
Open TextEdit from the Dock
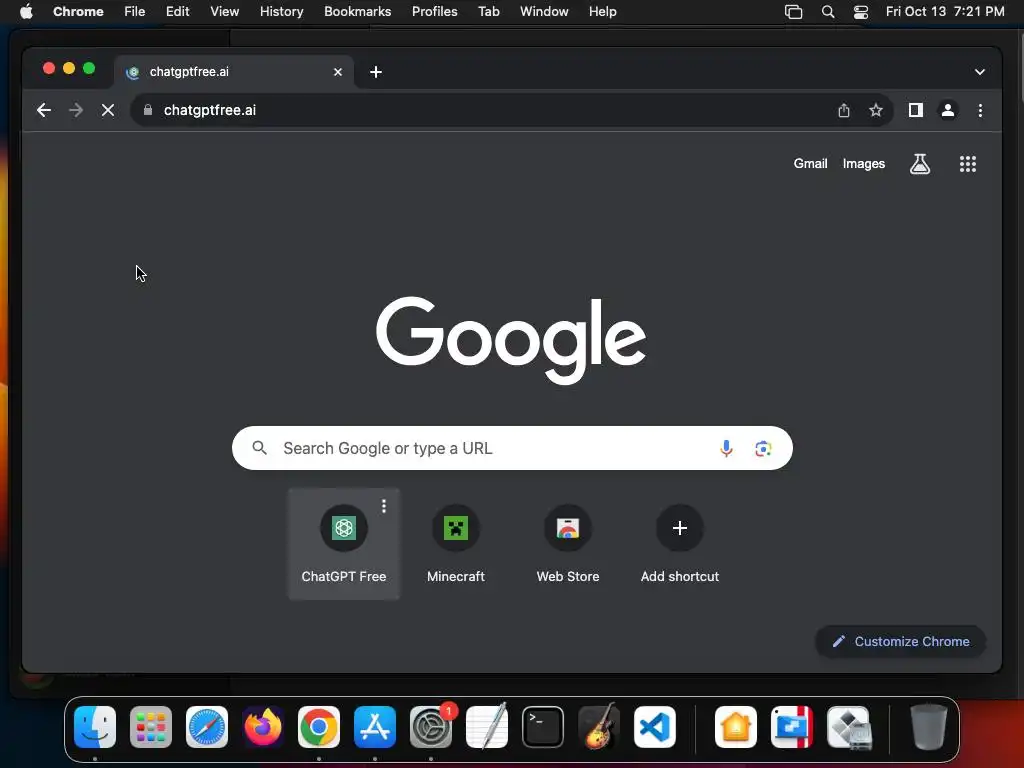point(487,727)
